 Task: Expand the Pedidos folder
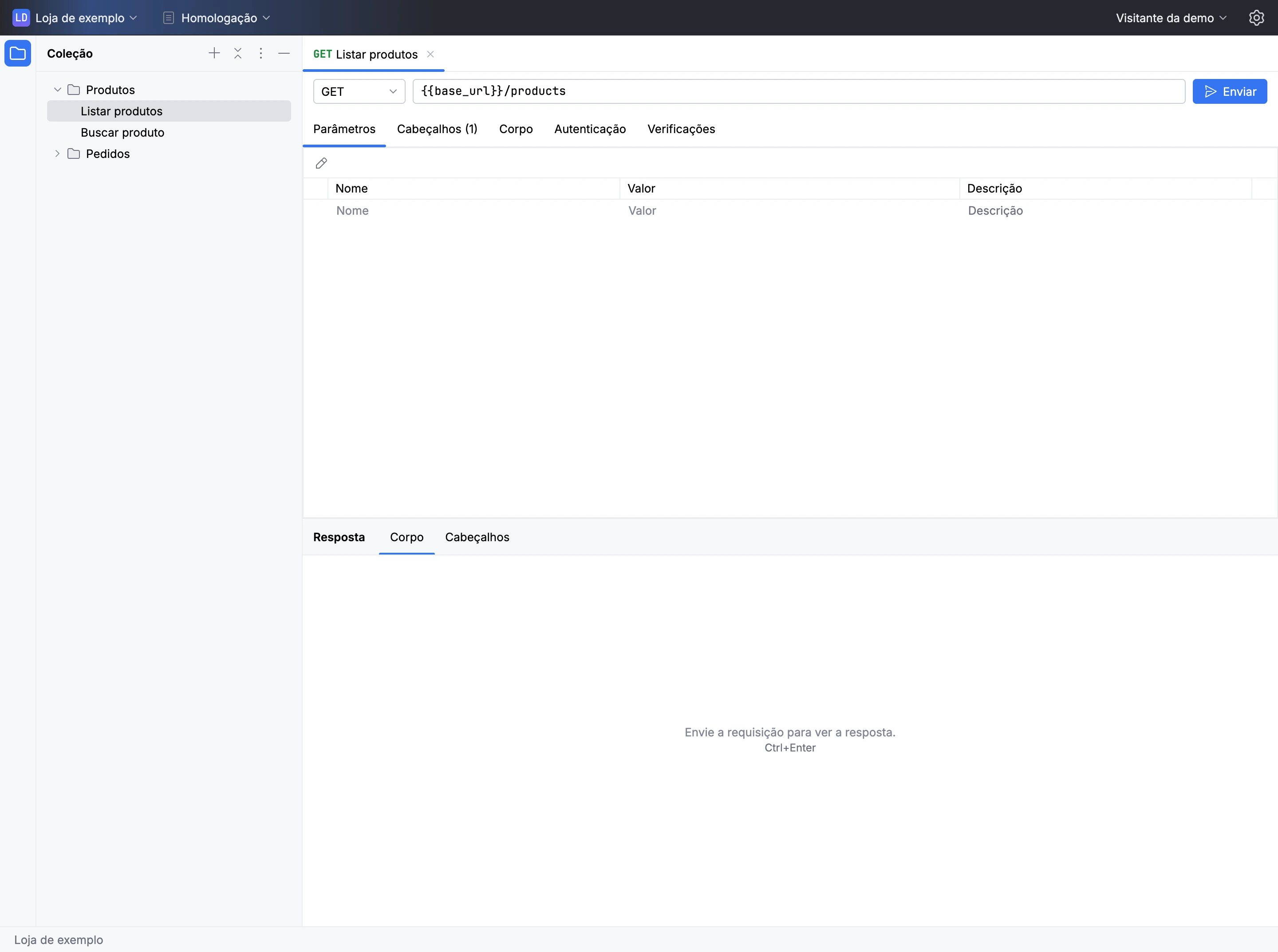57,154
